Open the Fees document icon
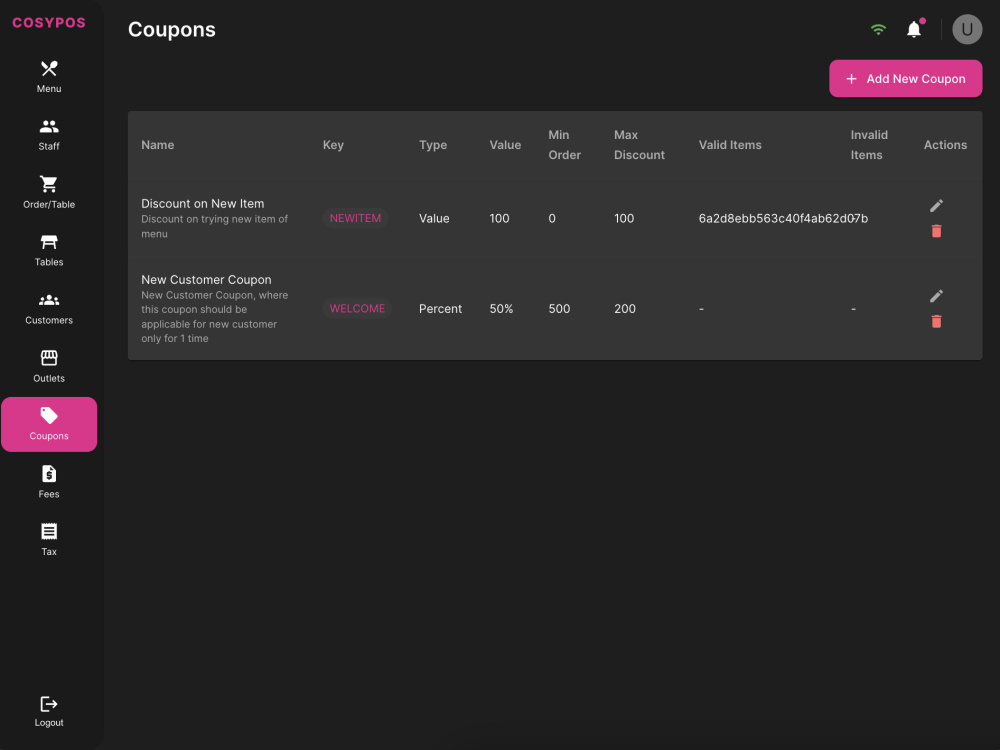Viewport: 1000px width, 750px height. point(49,474)
